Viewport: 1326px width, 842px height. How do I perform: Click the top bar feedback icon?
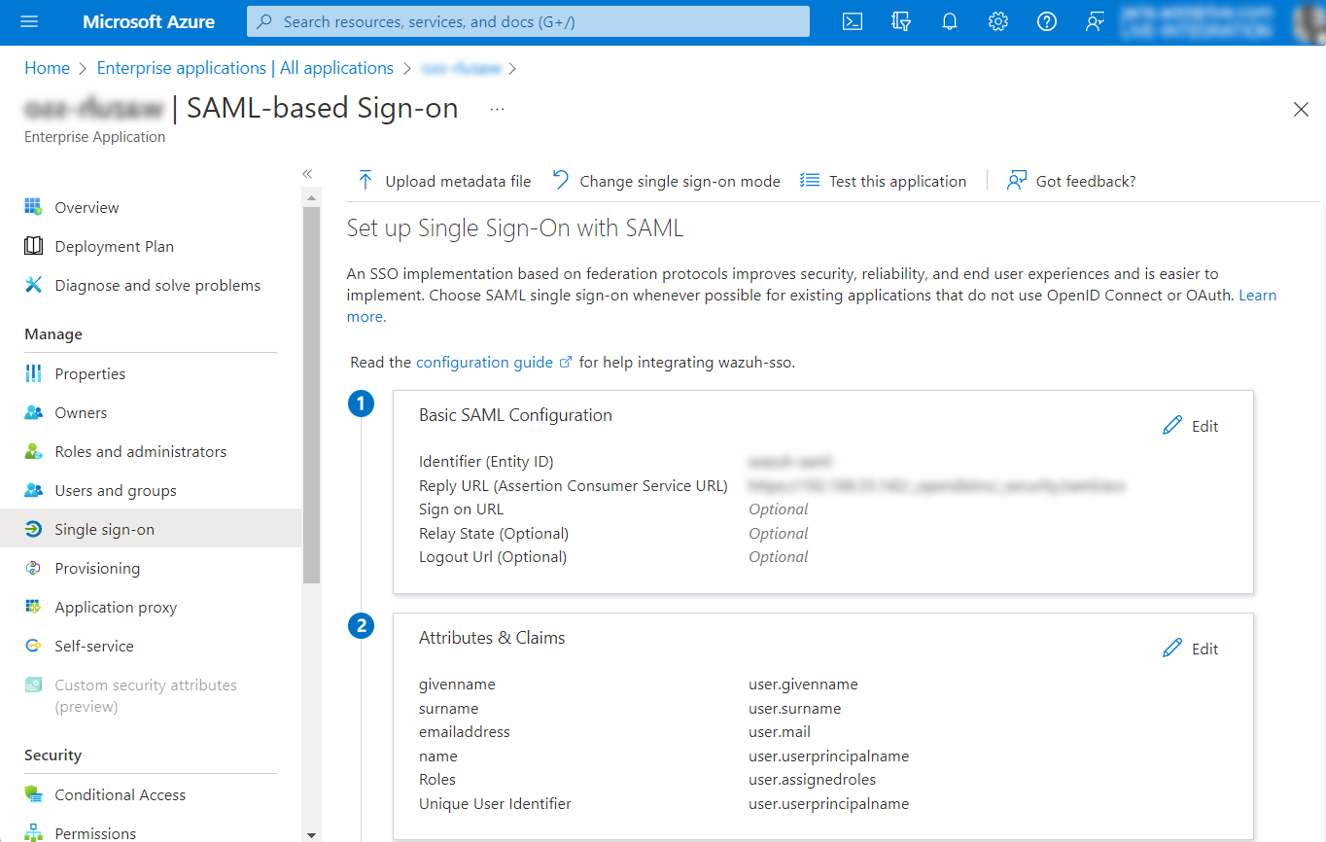tap(1095, 21)
